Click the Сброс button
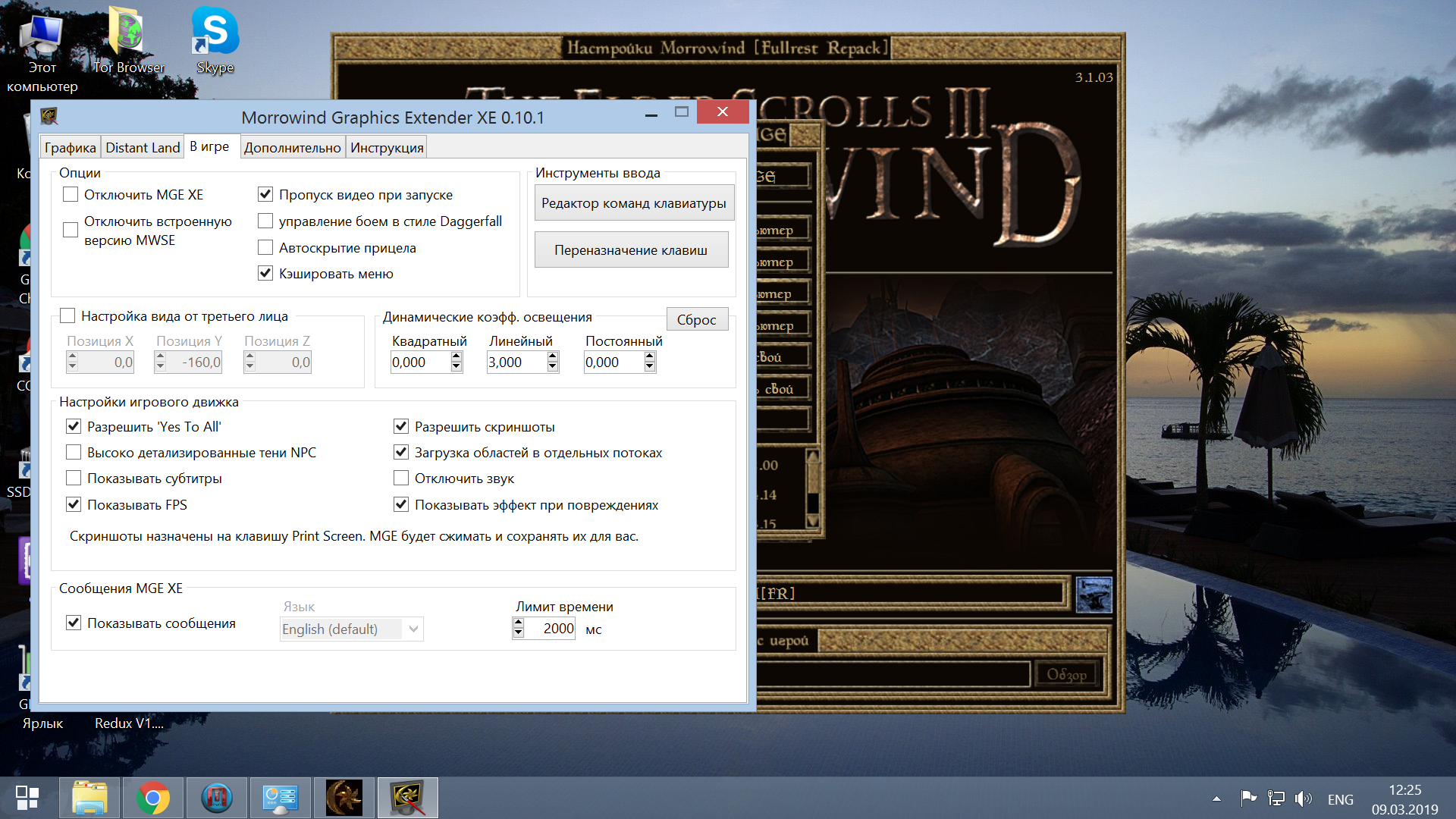The height and width of the screenshot is (819, 1456). click(x=697, y=319)
